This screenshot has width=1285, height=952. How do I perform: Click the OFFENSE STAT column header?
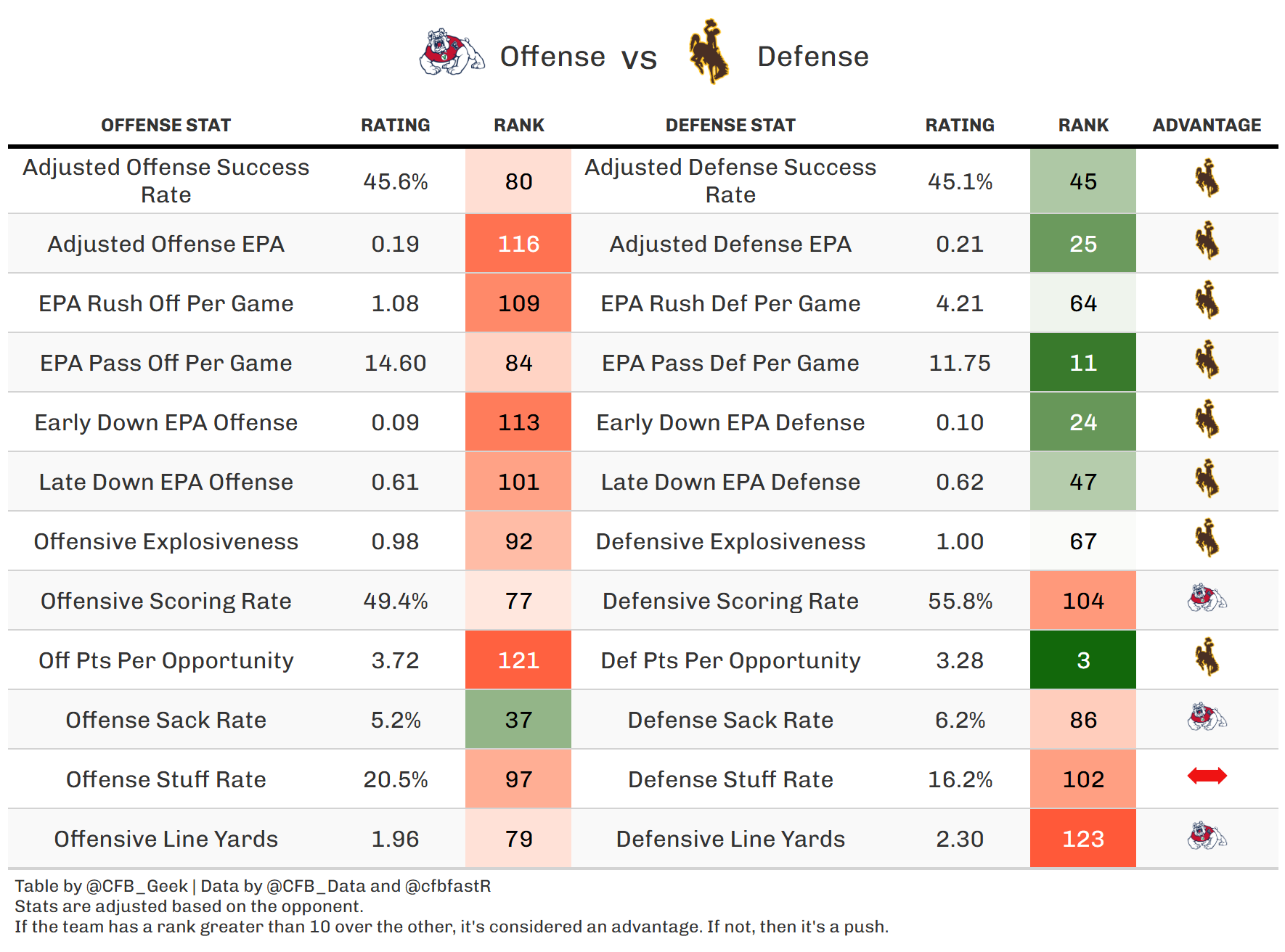click(x=166, y=126)
